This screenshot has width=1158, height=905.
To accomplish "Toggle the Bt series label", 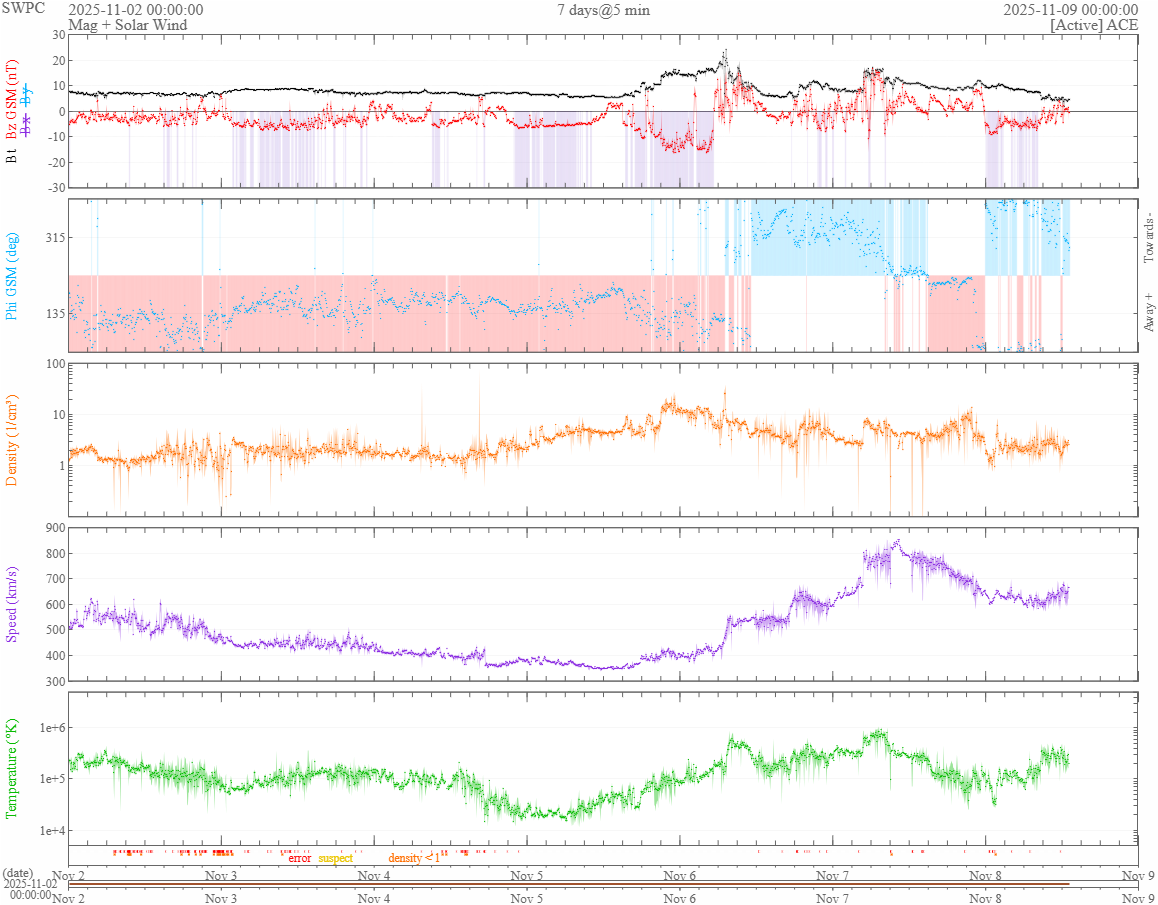I will pyautogui.click(x=12, y=155).
